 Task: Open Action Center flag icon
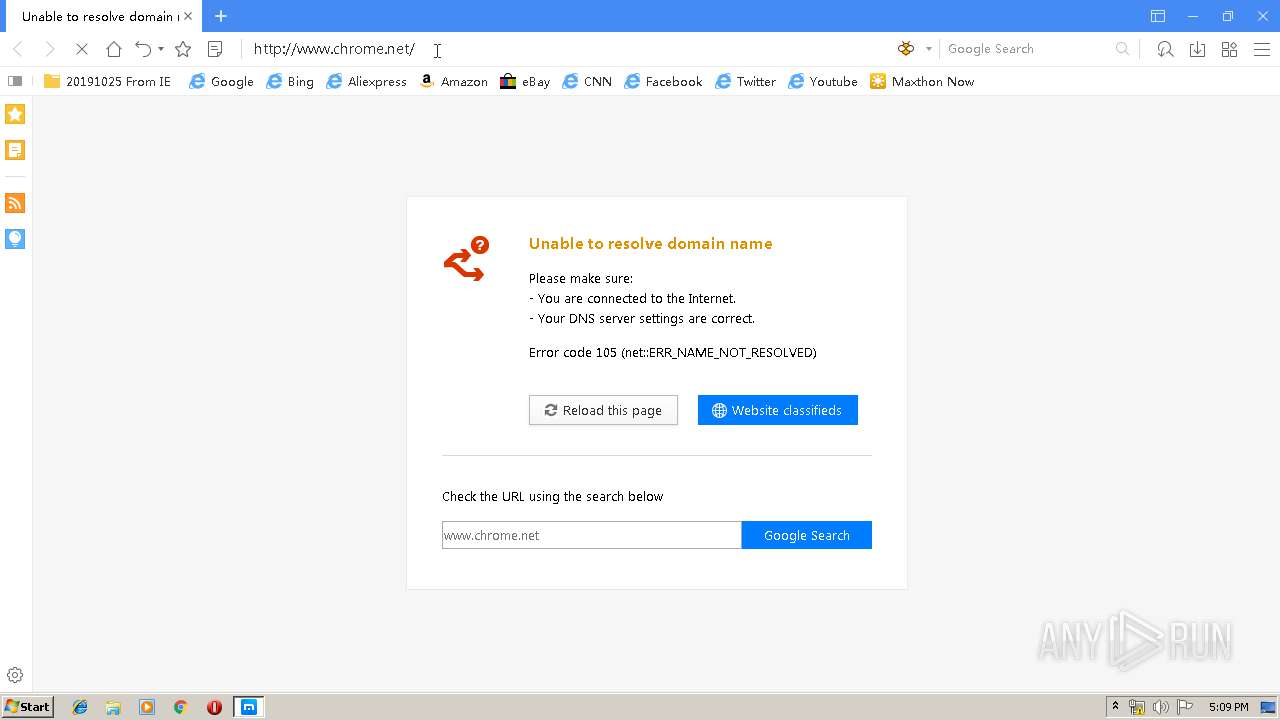1185,707
